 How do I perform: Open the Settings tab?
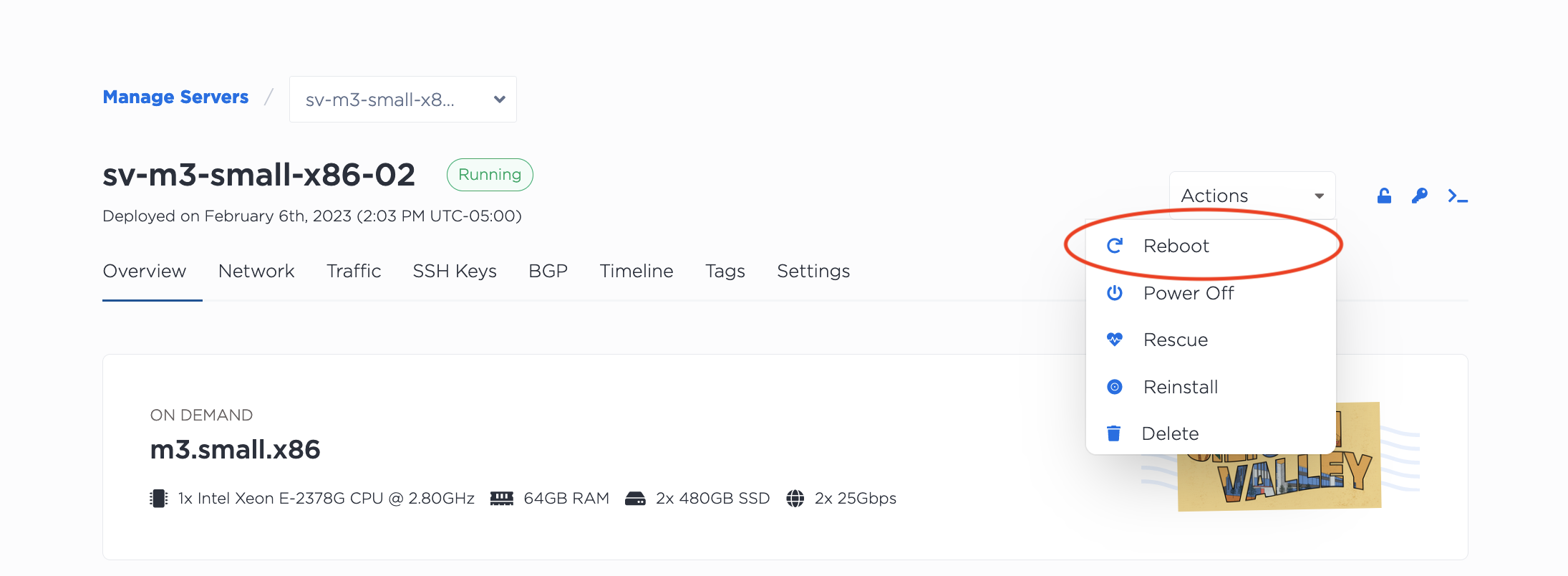click(813, 271)
